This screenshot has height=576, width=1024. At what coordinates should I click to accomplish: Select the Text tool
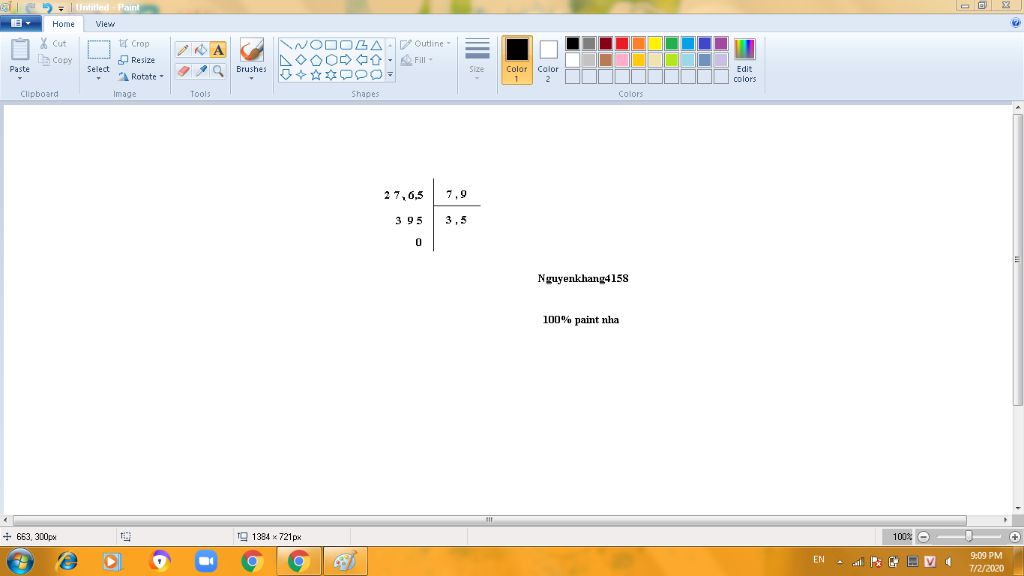pyautogui.click(x=218, y=50)
